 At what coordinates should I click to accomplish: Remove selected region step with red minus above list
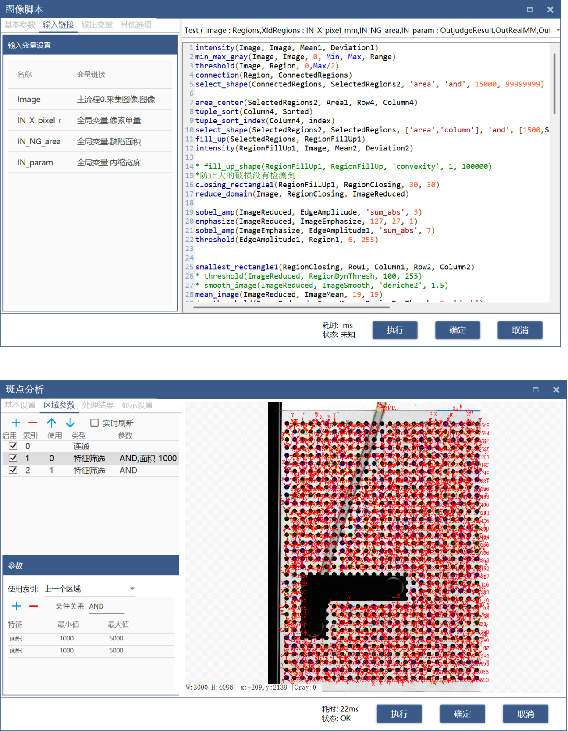[33, 423]
